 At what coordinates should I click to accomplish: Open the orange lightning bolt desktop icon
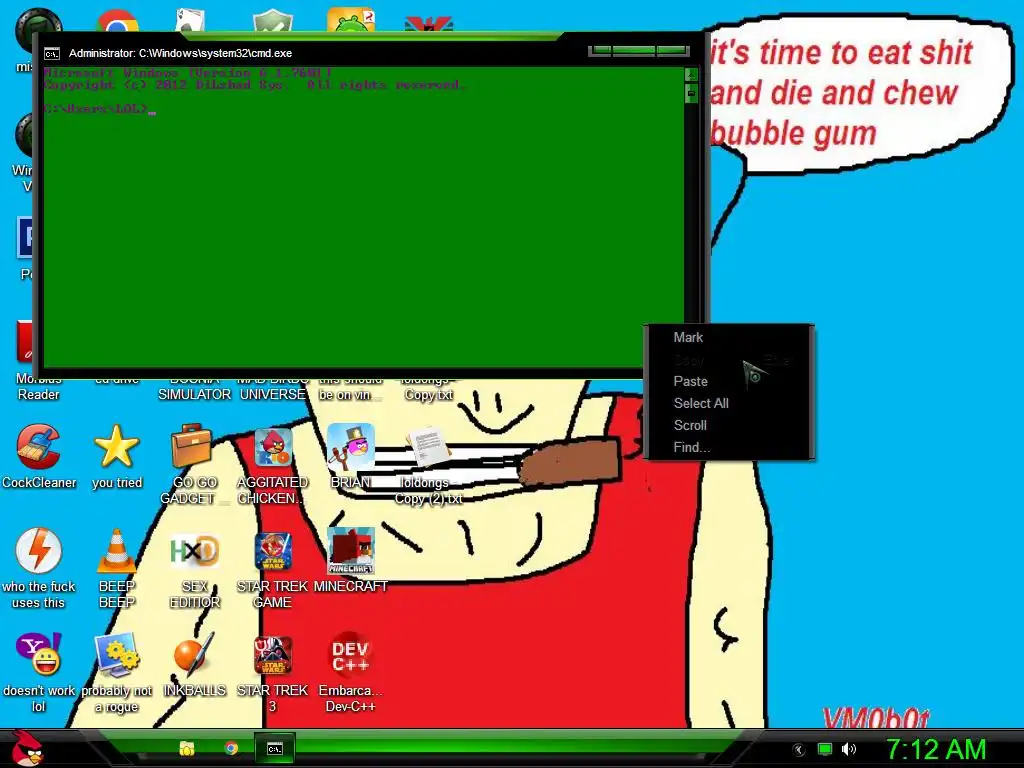[39, 551]
